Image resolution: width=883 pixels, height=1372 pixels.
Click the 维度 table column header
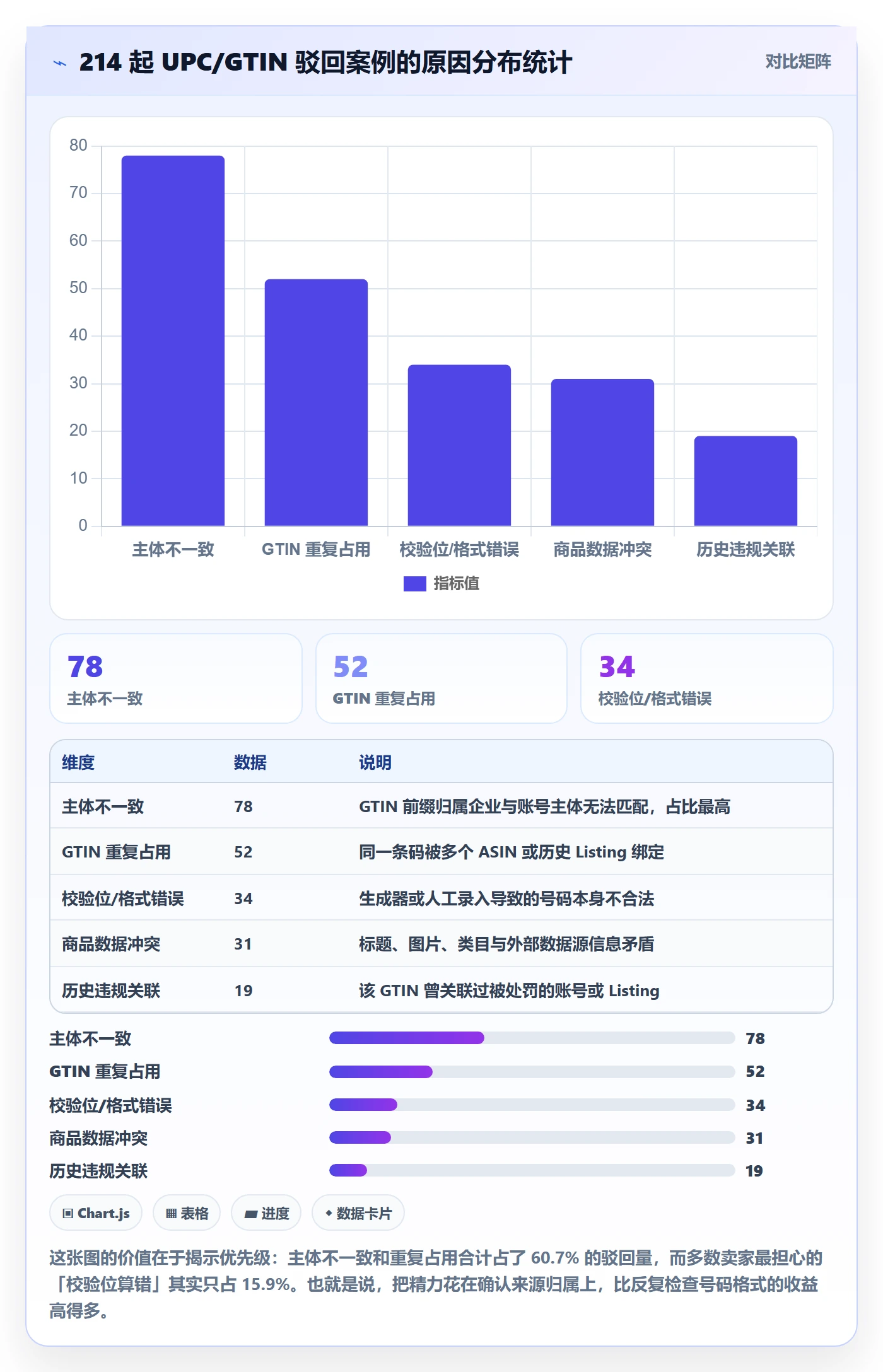[x=78, y=762]
